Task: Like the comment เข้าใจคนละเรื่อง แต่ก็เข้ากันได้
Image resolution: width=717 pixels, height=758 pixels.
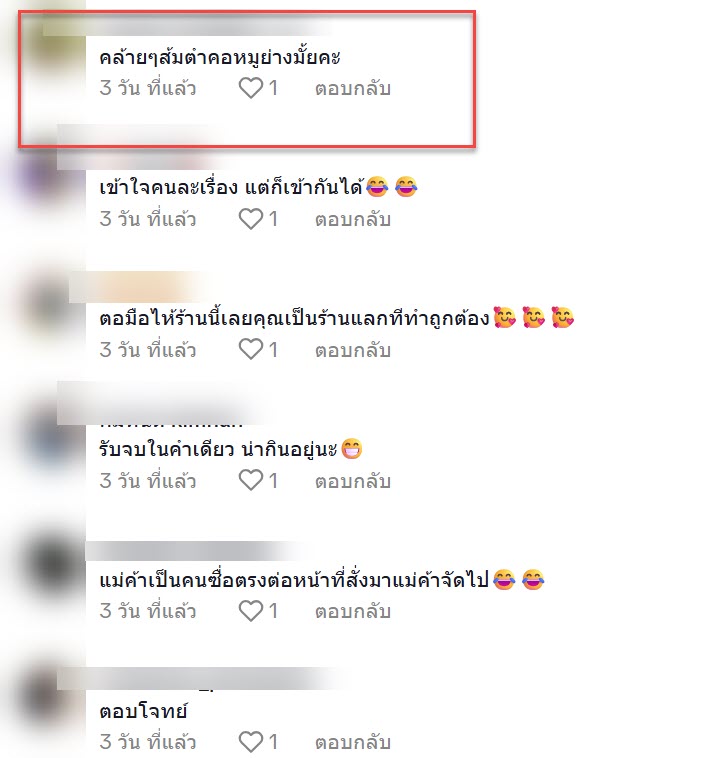Action: click(251, 219)
